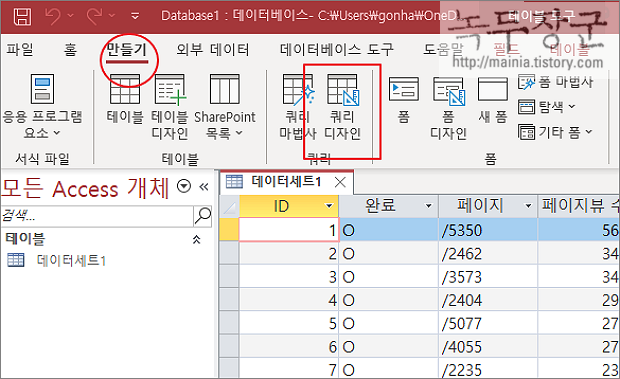The width and height of the screenshot is (620, 379).
Task: Launch the 폼 마법사
Action: (x=556, y=82)
